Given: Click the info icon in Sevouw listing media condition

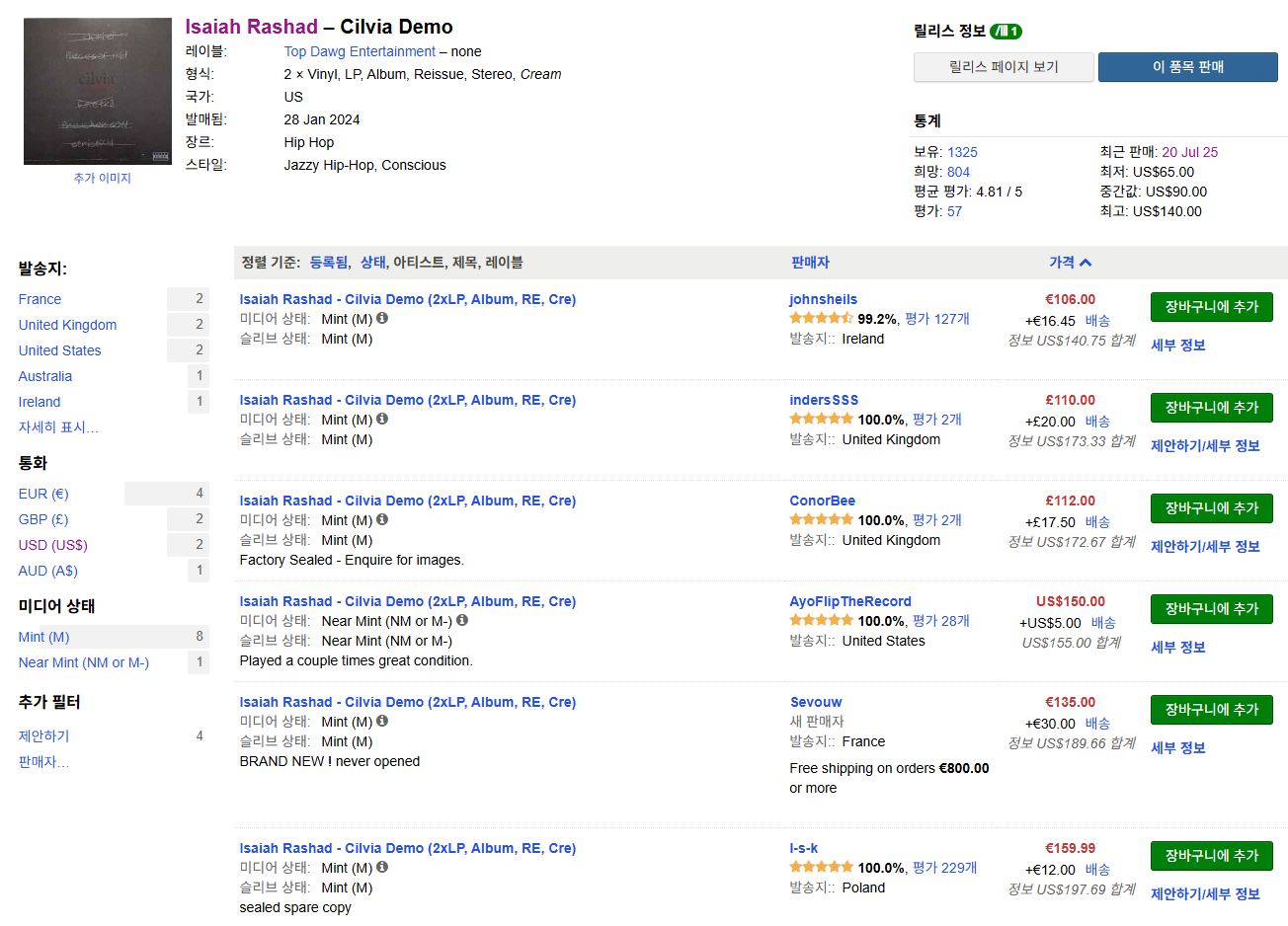Looking at the screenshot, I should [x=382, y=721].
